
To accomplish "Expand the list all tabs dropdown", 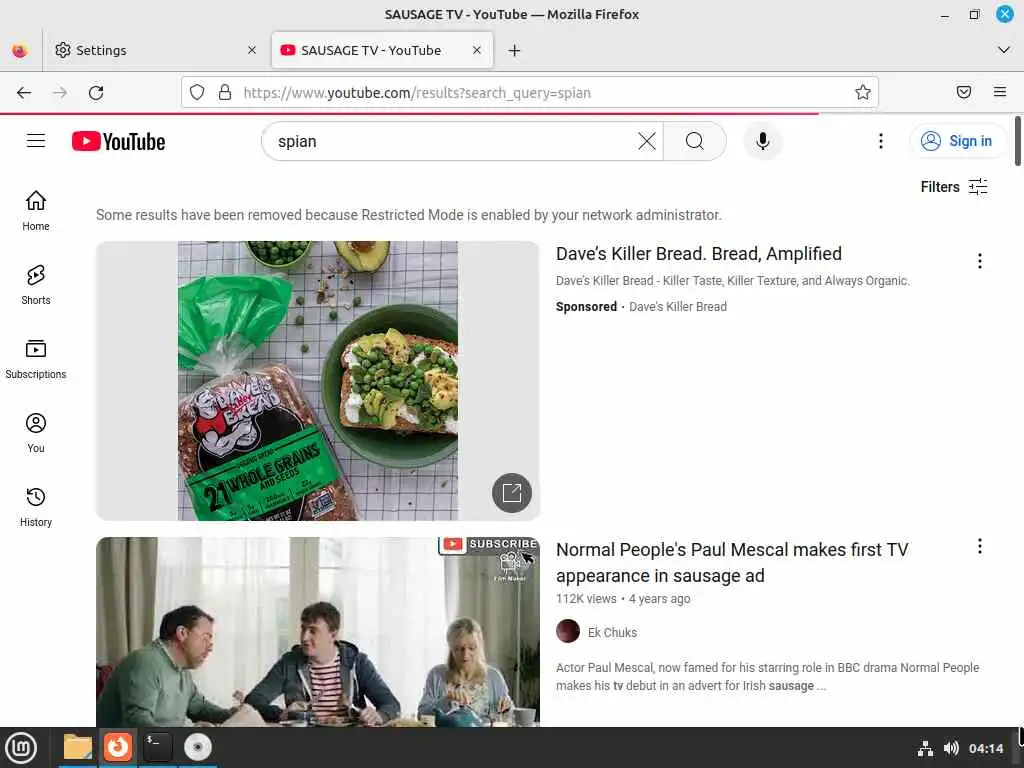I will click(1004, 50).
